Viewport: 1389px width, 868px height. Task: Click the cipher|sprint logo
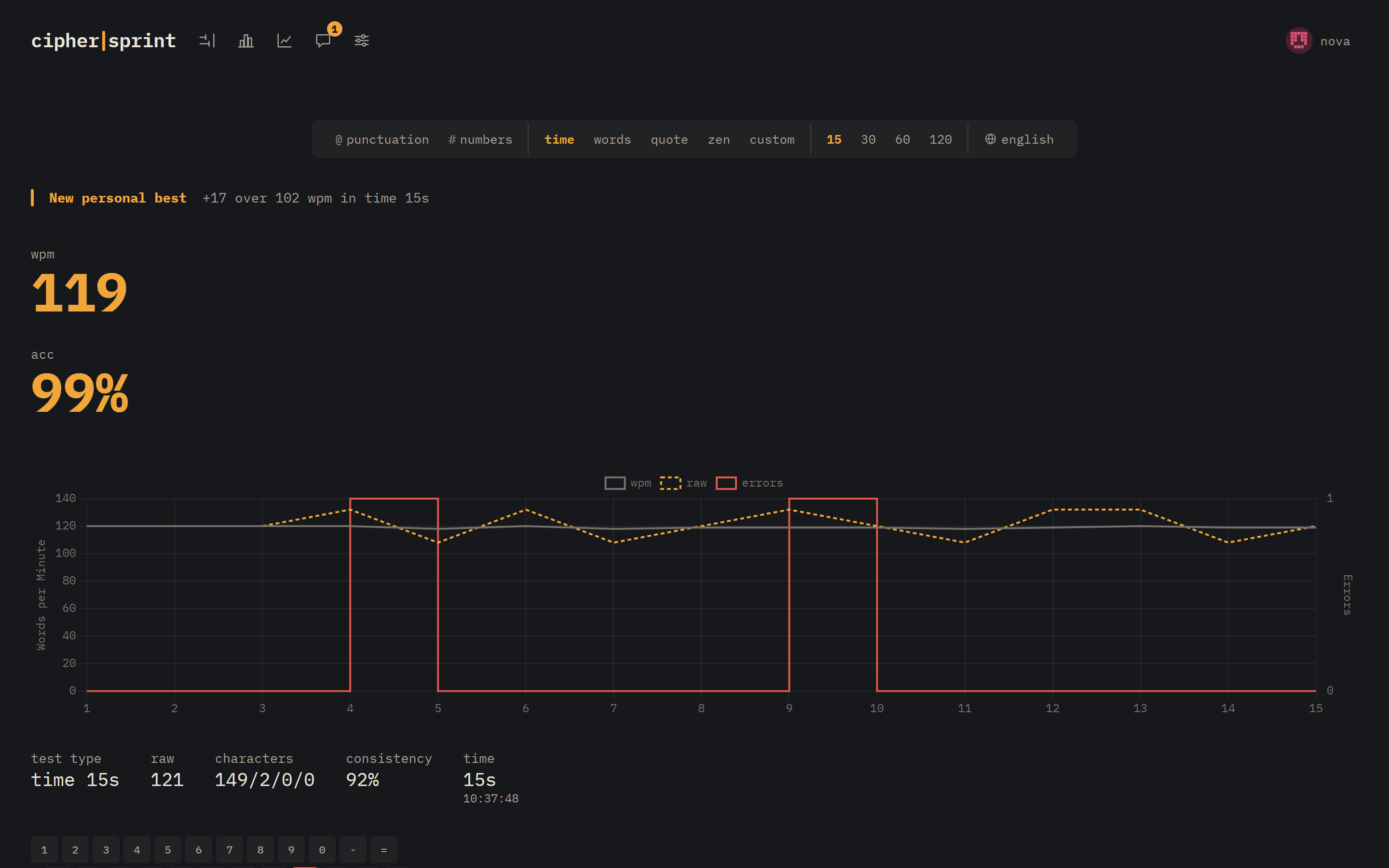point(103,41)
